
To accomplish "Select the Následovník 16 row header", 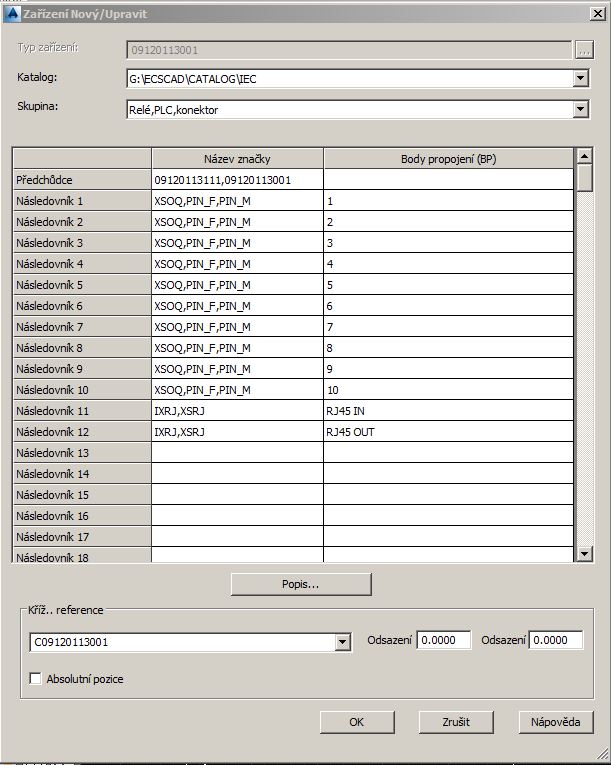I will click(82, 515).
